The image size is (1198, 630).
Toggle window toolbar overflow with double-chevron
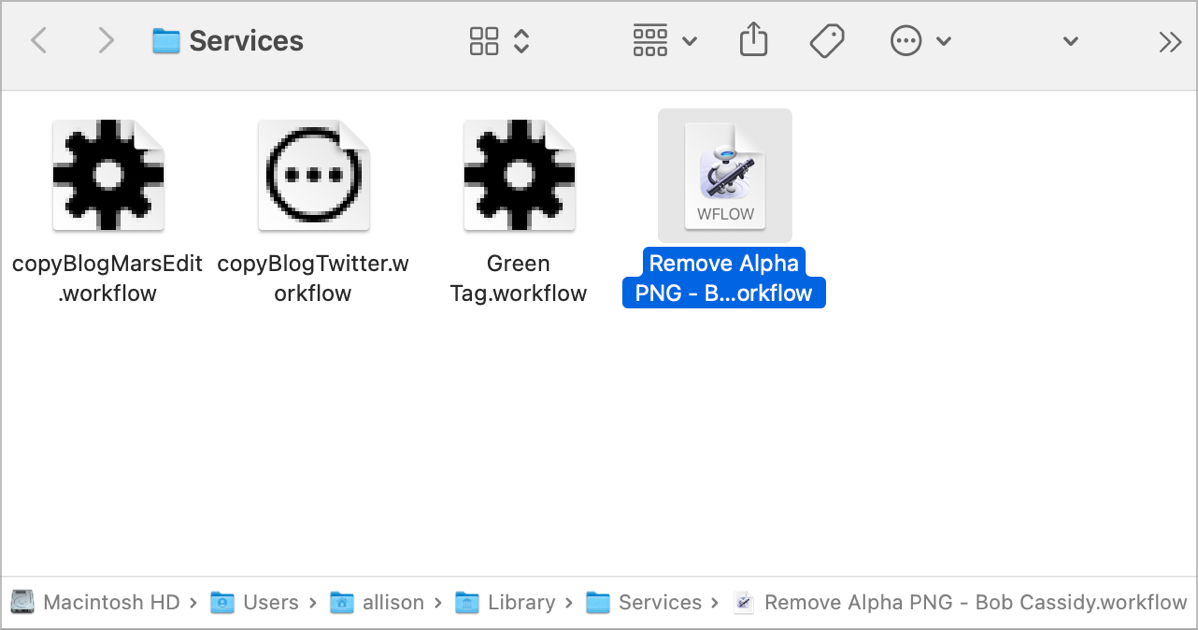point(1168,40)
